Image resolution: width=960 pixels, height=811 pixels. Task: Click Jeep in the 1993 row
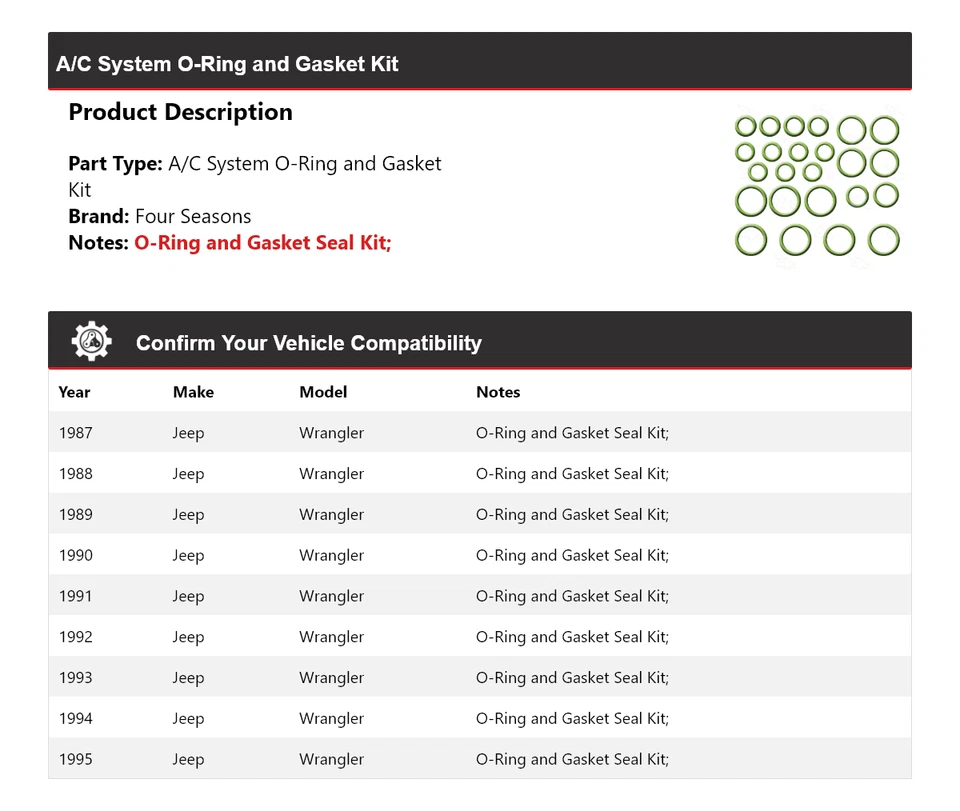[x=189, y=679]
